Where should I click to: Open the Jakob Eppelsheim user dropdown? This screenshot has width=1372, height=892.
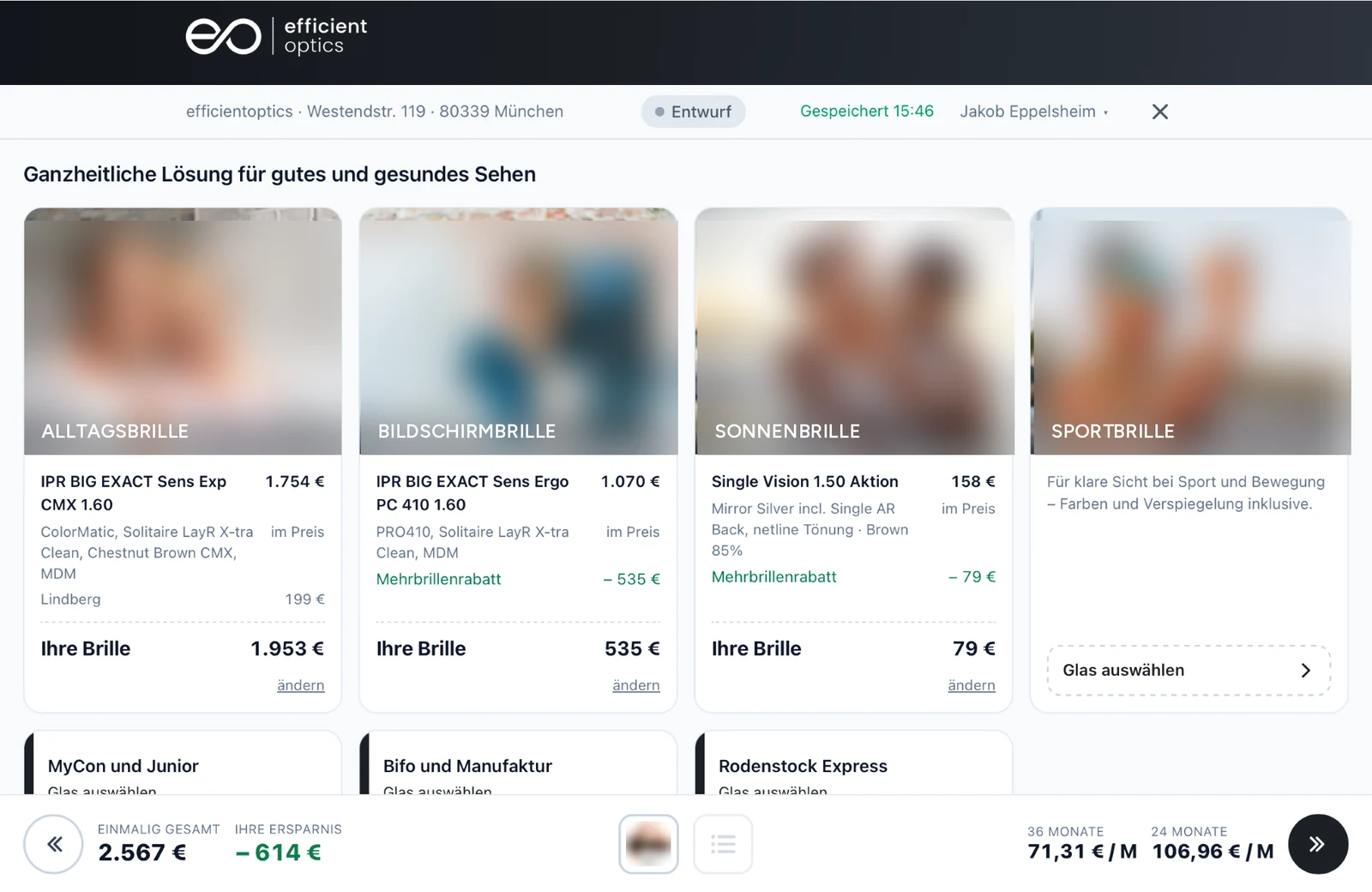[1034, 111]
